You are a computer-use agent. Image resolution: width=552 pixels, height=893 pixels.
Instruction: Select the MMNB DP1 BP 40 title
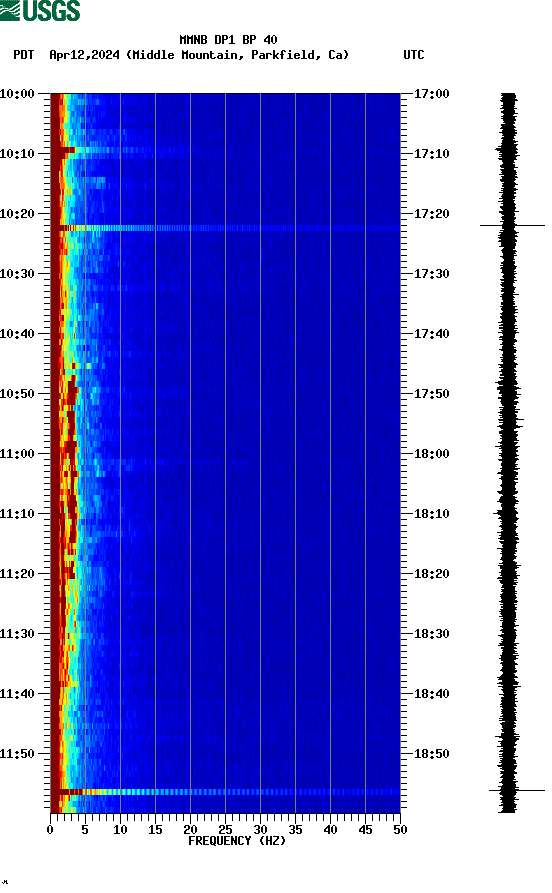pyautogui.click(x=228, y=40)
